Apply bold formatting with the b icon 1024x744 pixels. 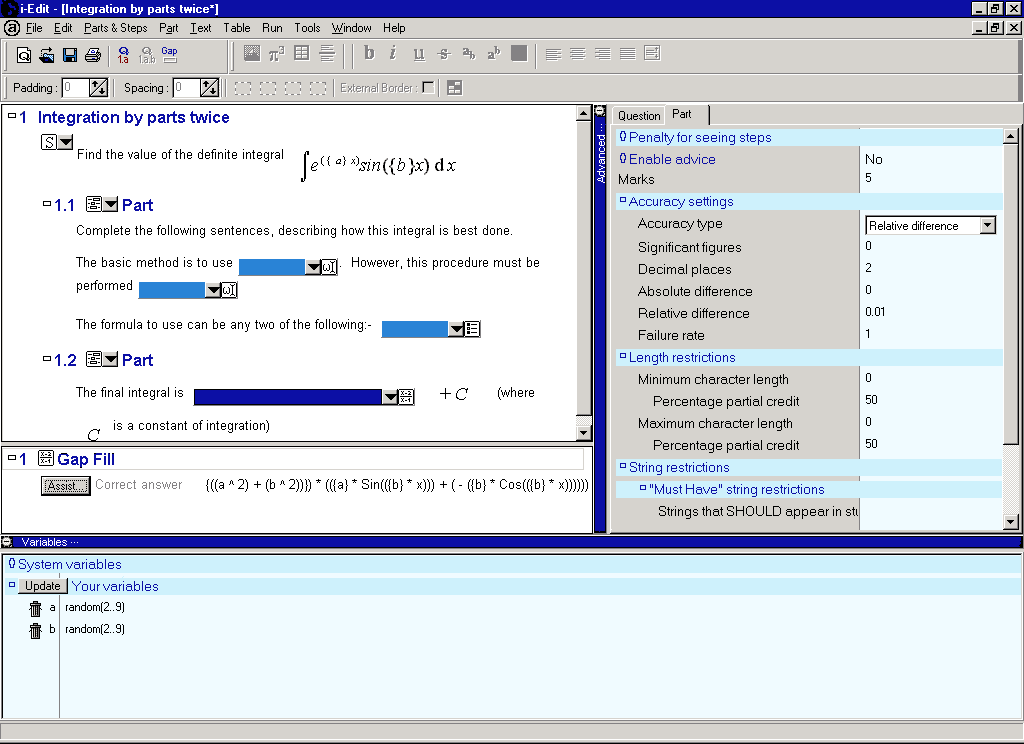(x=369, y=54)
